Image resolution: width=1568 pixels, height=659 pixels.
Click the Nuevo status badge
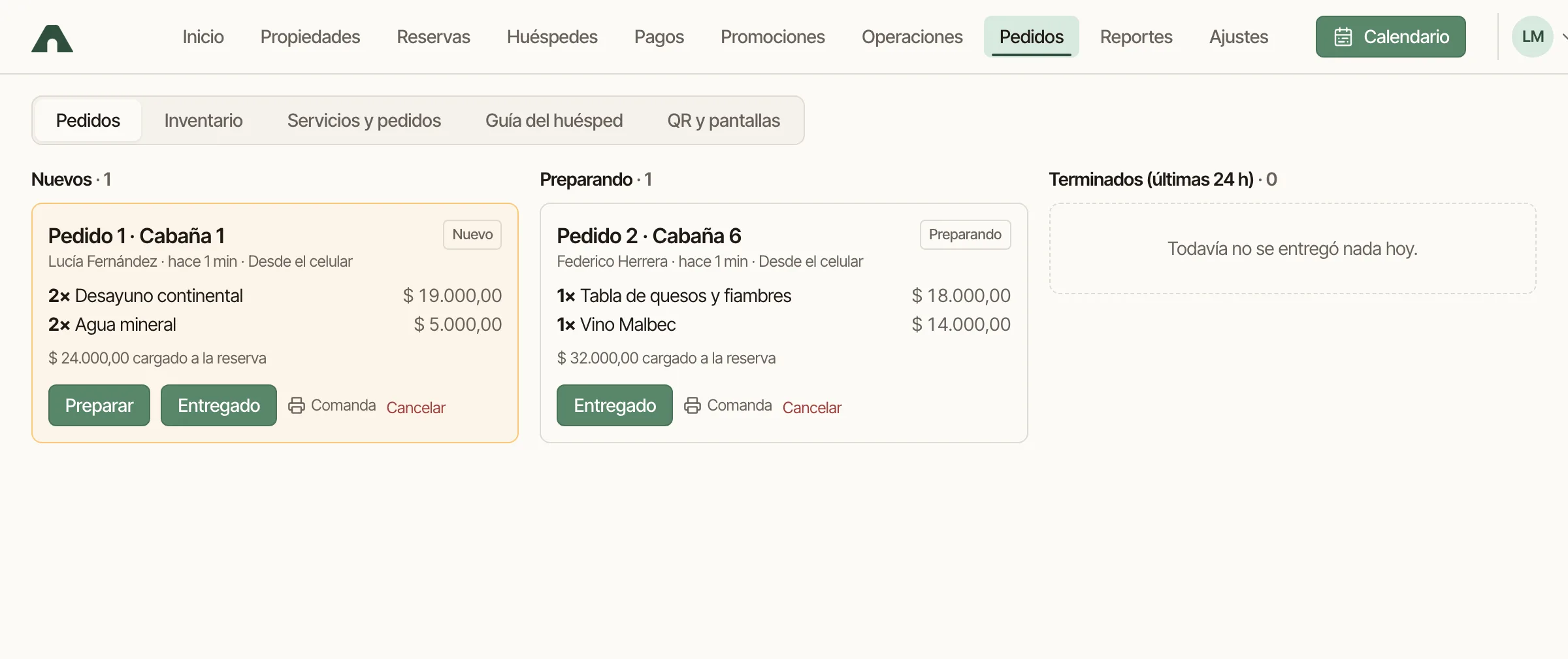click(472, 235)
